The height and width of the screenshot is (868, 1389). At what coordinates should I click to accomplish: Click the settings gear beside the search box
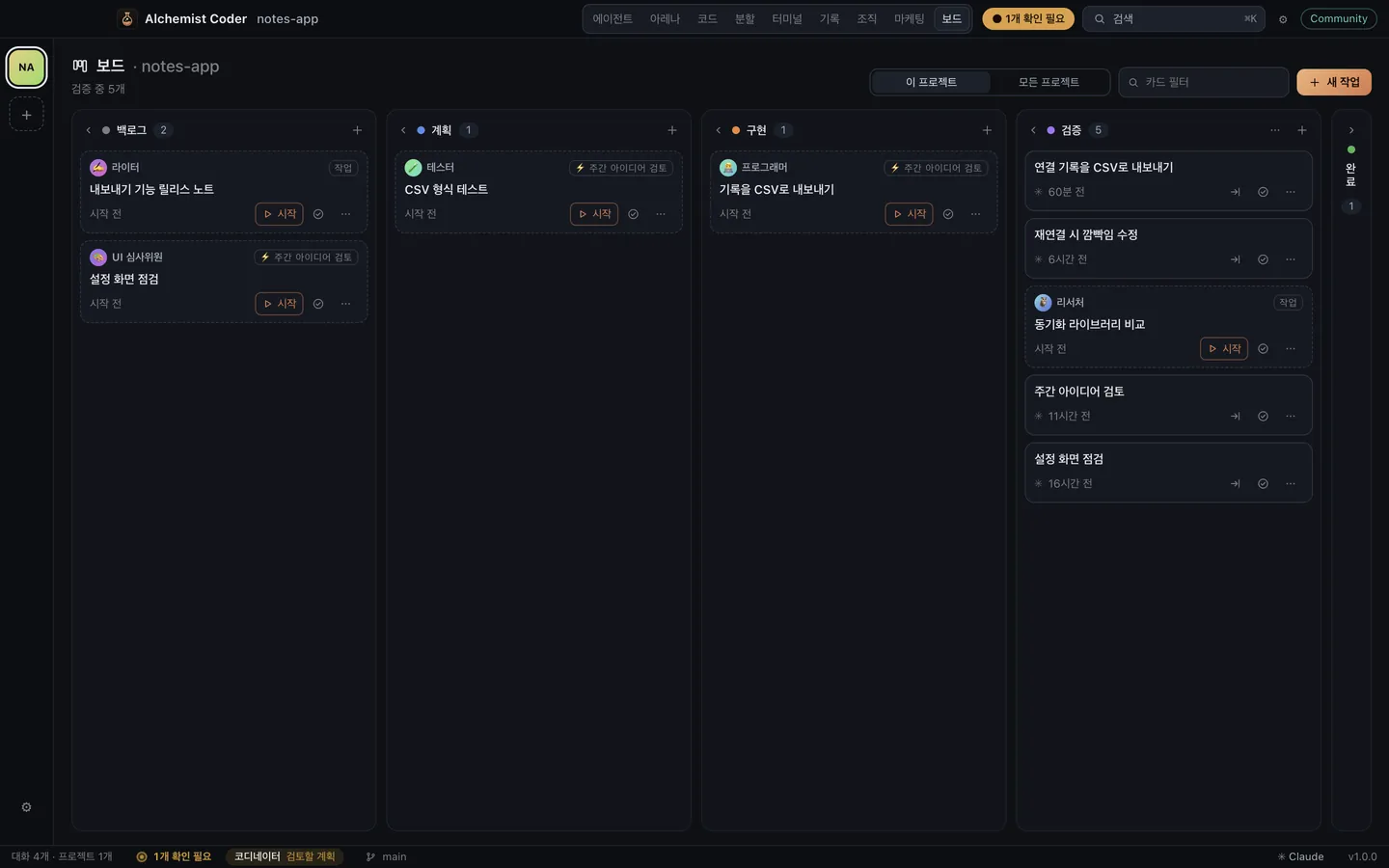[1283, 19]
